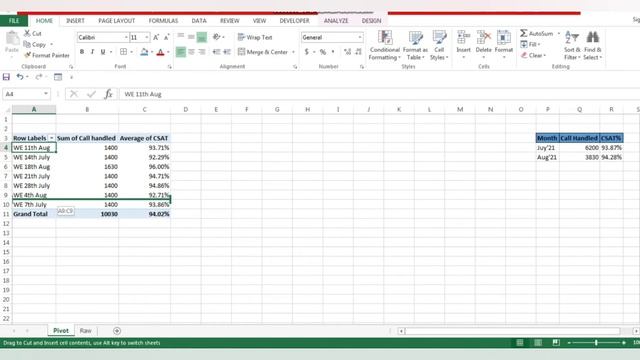Toggle Wrap Text
Image resolution: width=640 pixels, height=360 pixels.
(255, 37)
